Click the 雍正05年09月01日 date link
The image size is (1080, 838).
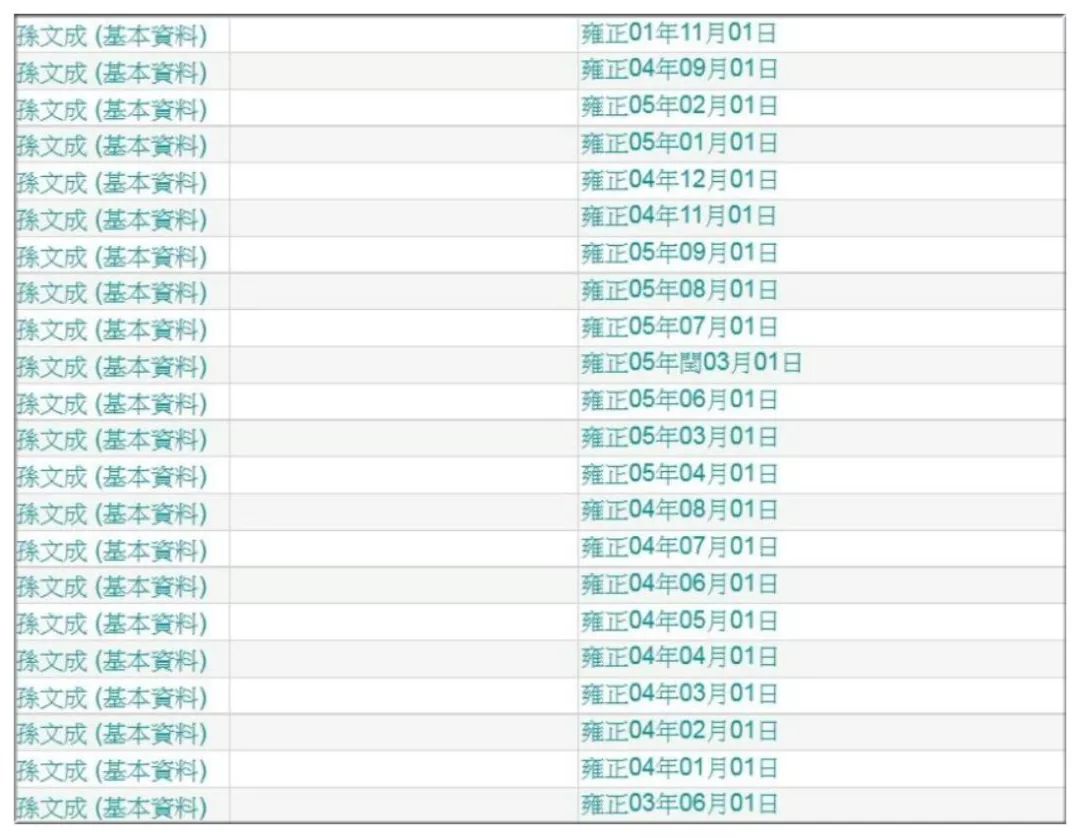(678, 254)
